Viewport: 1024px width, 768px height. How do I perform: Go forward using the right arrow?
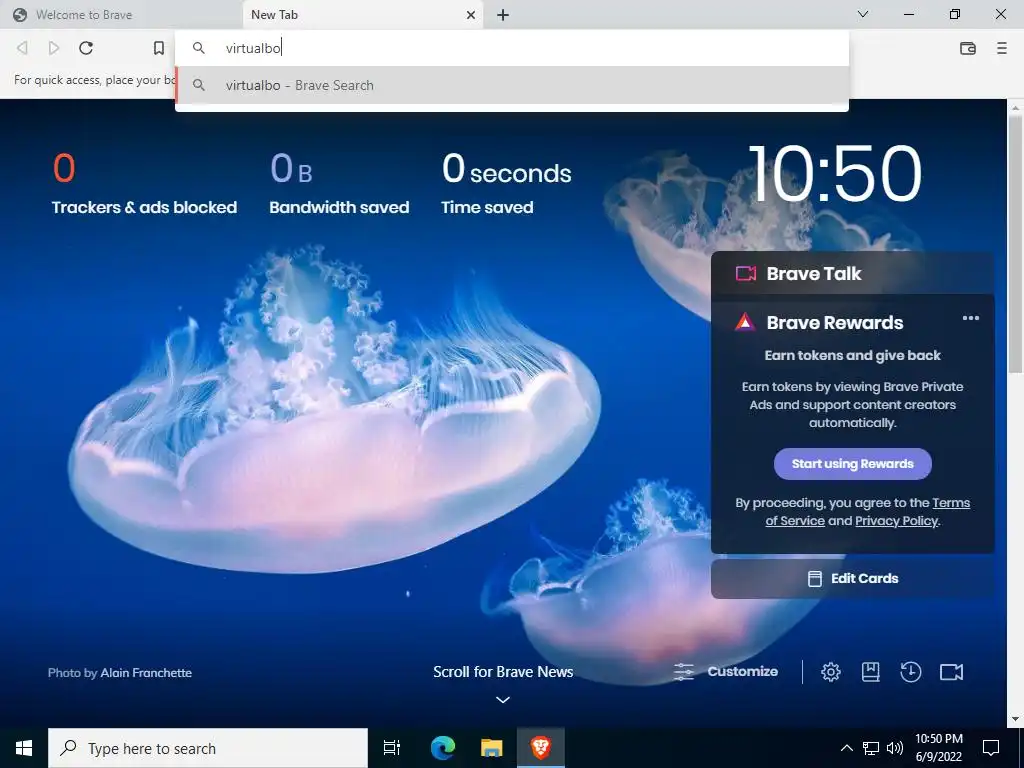(54, 48)
